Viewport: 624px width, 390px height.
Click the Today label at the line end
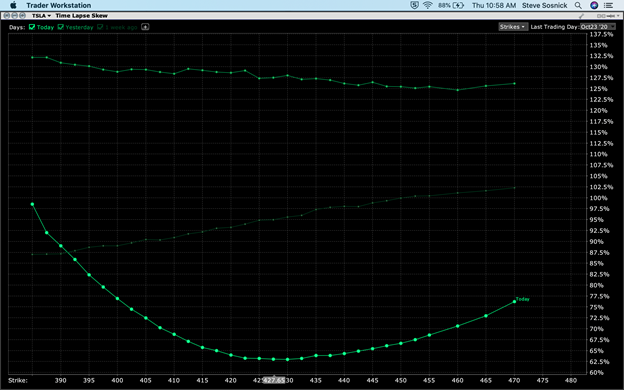coord(523,299)
